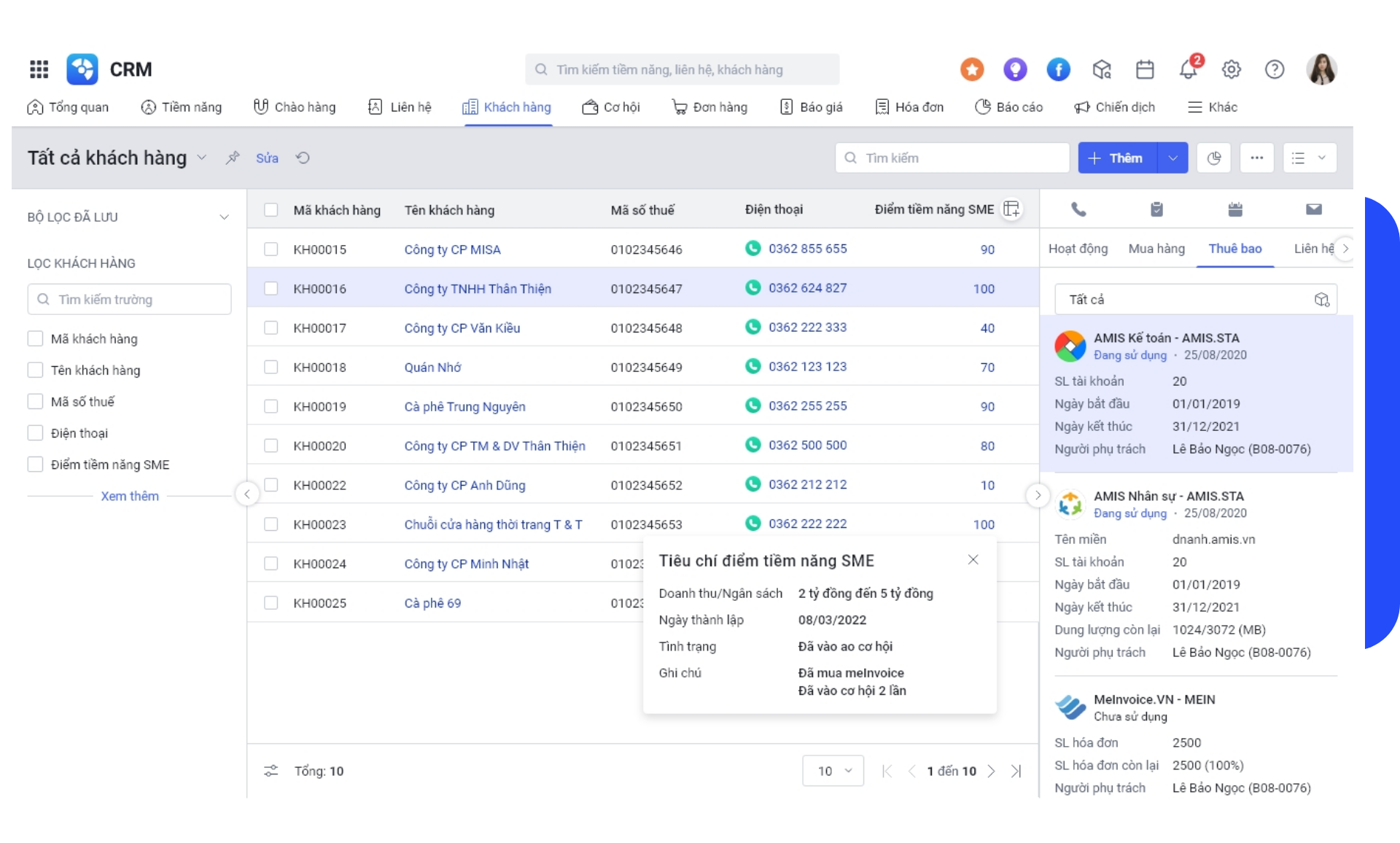The image size is (1400, 843).
Task: Click the refresh list icon
Action: [303, 158]
